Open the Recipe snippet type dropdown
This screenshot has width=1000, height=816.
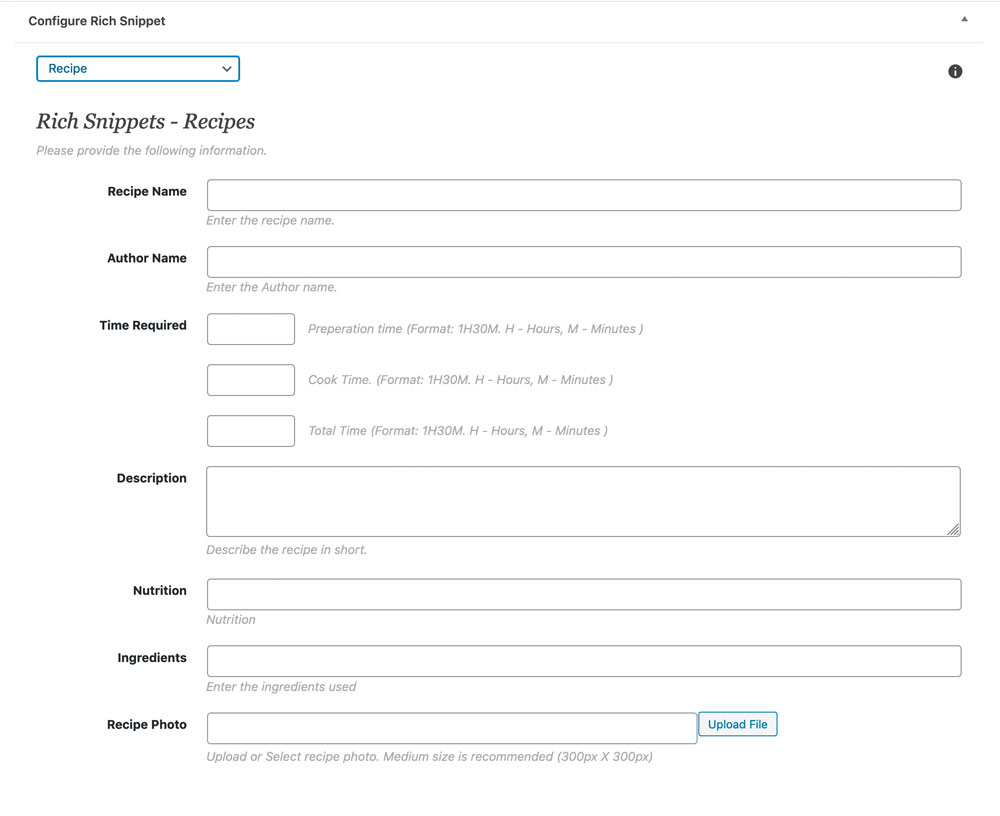[x=138, y=69]
